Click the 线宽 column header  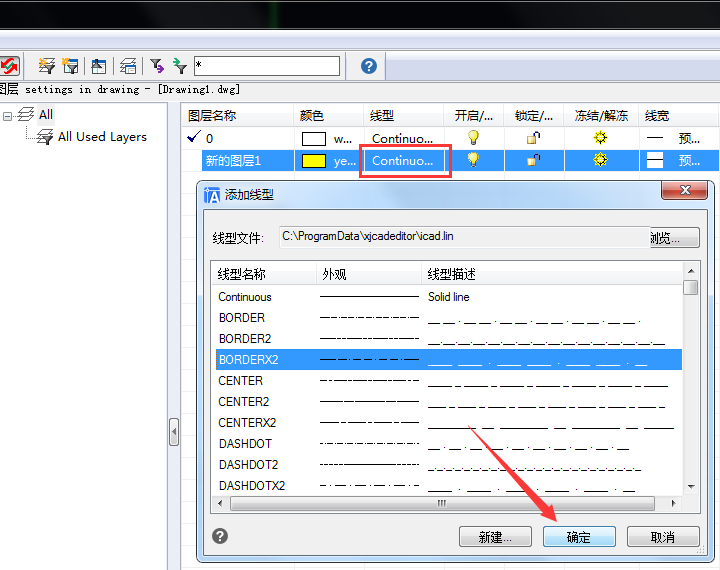pos(678,116)
